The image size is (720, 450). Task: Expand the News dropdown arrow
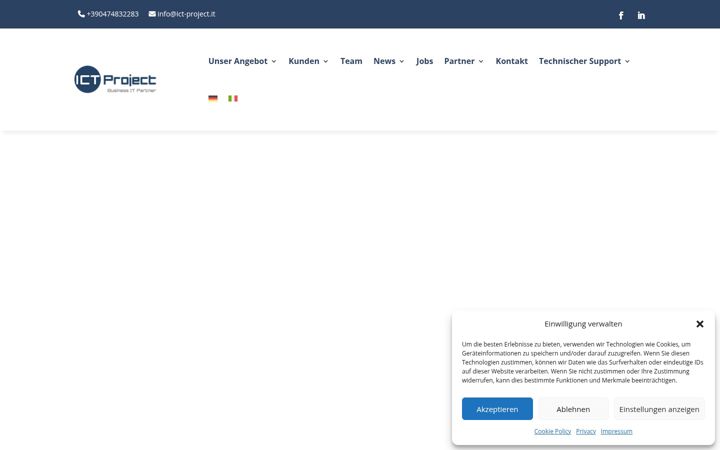pos(401,62)
